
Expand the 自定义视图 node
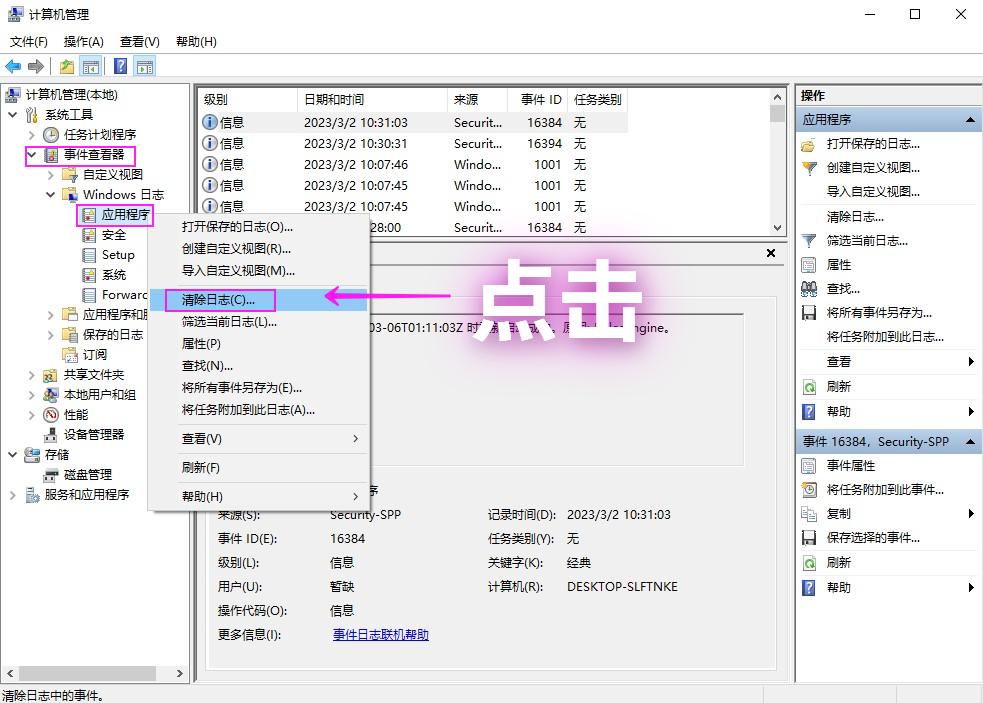tap(51, 175)
